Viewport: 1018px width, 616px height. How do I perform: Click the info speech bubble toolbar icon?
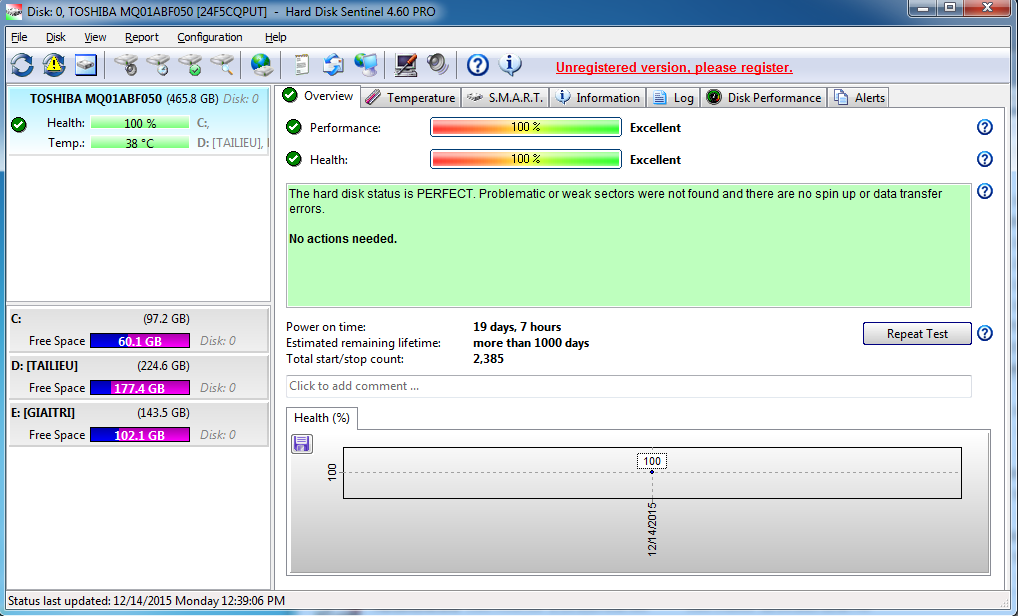(510, 66)
